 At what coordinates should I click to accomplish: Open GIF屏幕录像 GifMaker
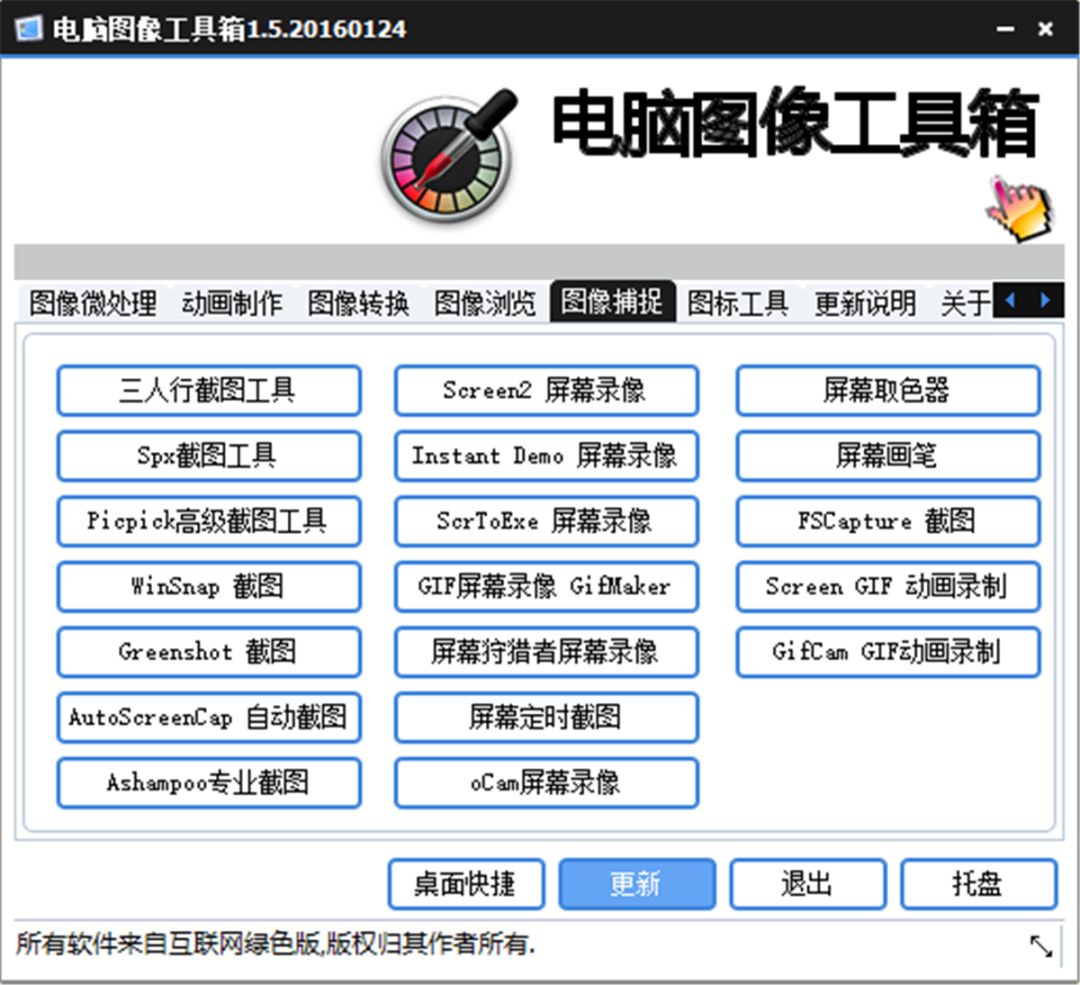[x=546, y=587]
